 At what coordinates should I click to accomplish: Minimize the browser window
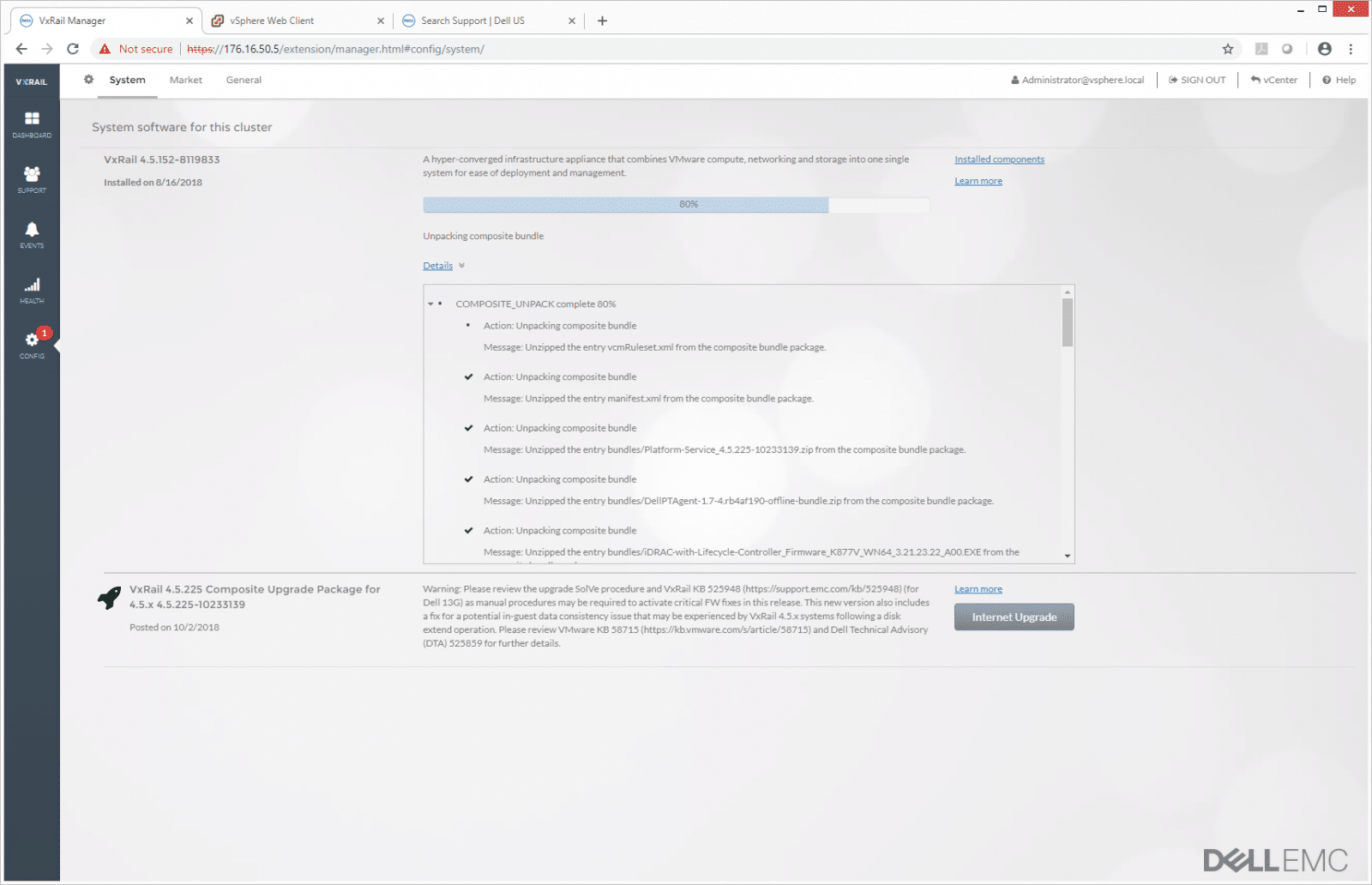[1300, 9]
